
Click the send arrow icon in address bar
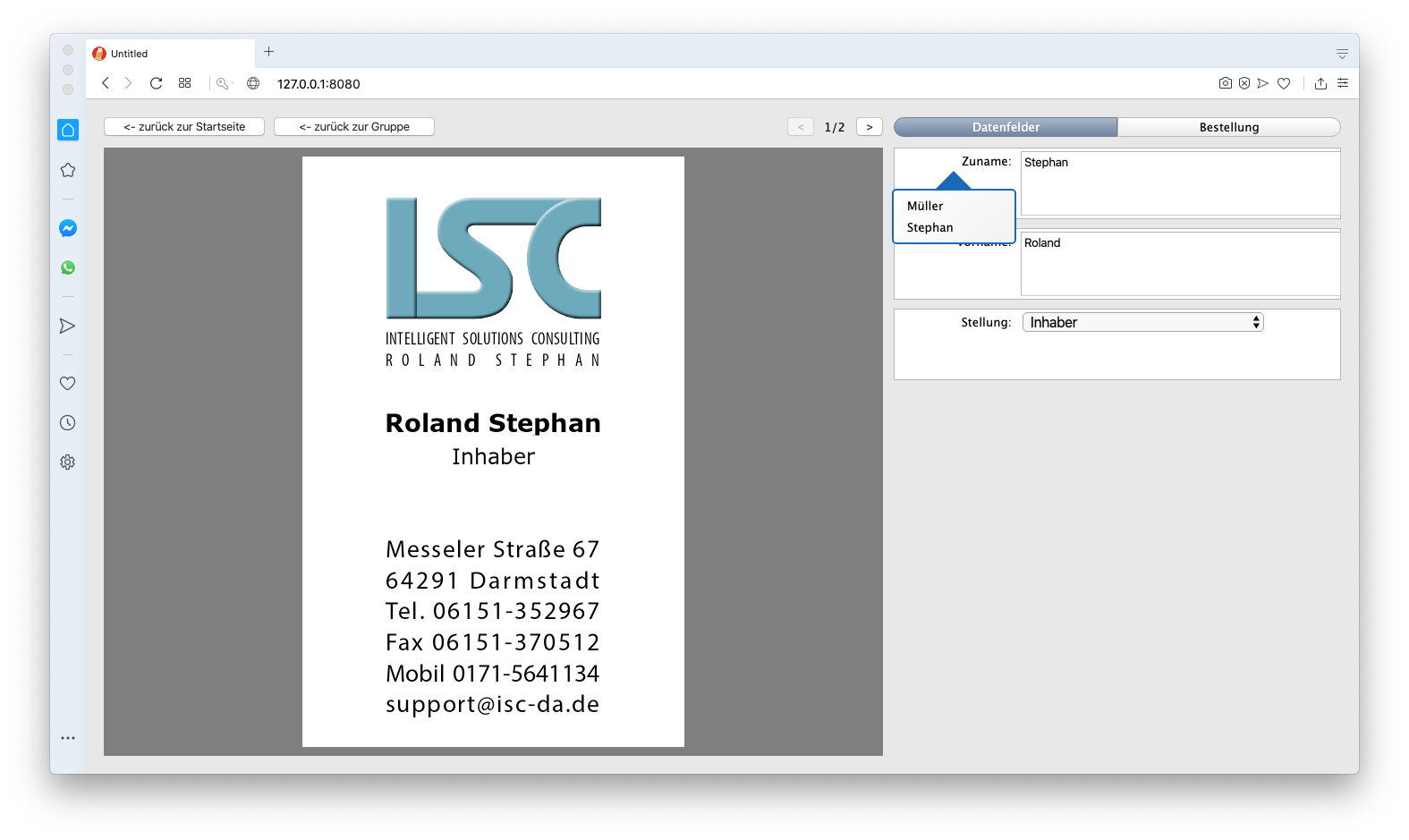1263,83
